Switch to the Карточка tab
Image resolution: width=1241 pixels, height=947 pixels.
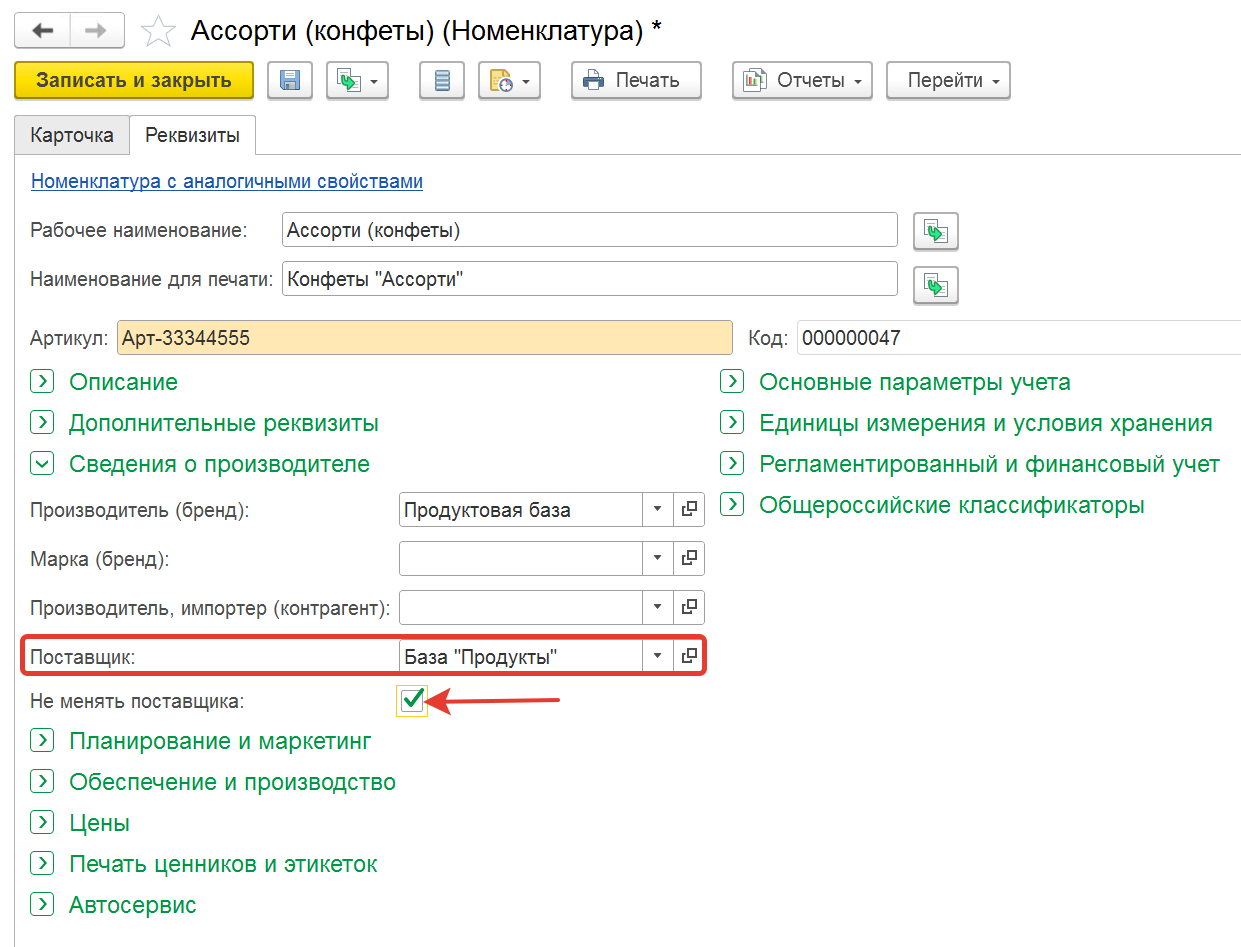[x=72, y=136]
